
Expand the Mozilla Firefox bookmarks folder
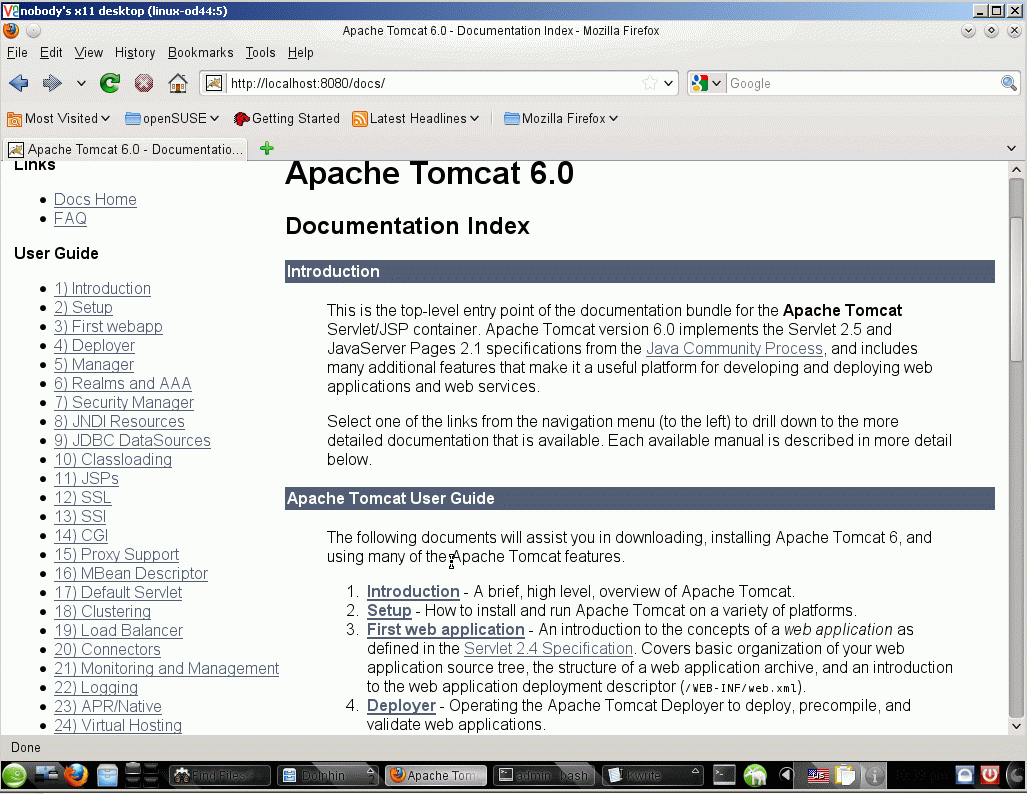tap(561, 119)
